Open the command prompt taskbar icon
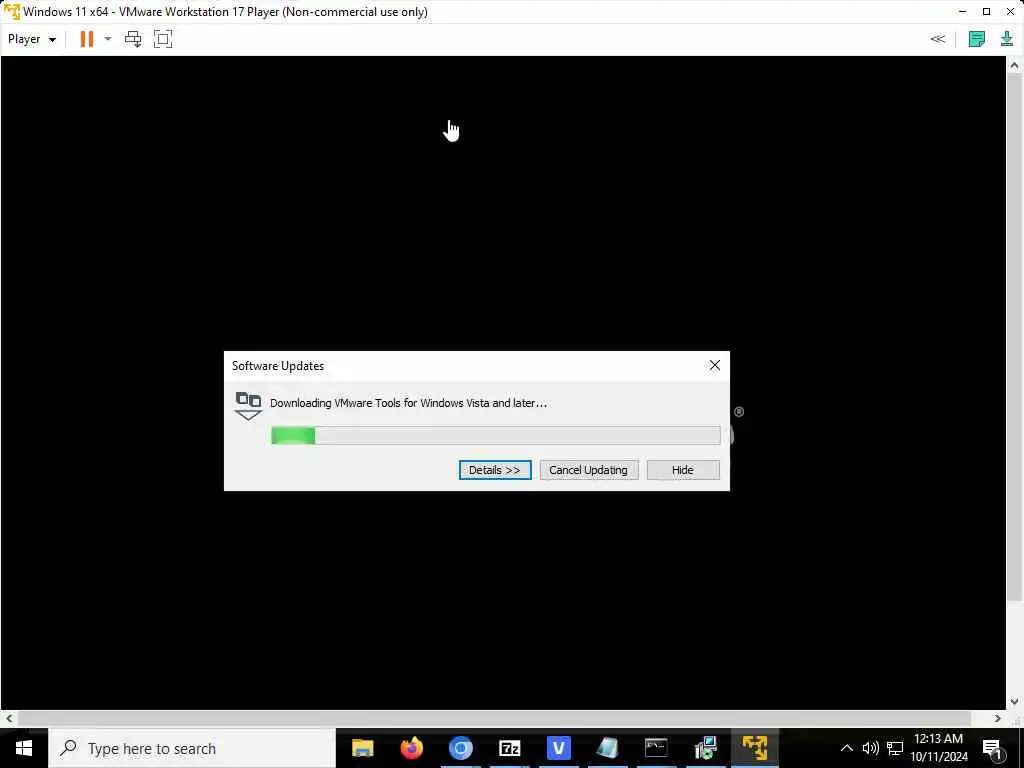Screen dimensions: 1024x768 (x=656, y=748)
